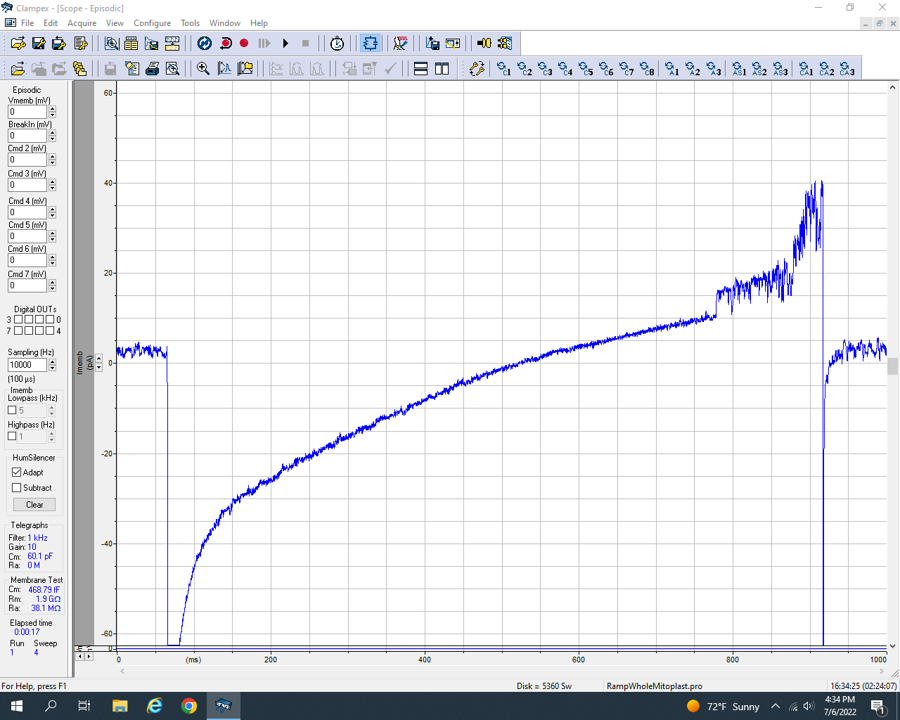Enable the Subtract checkbox in HumSilencer
The height and width of the screenshot is (720, 900).
[16, 488]
